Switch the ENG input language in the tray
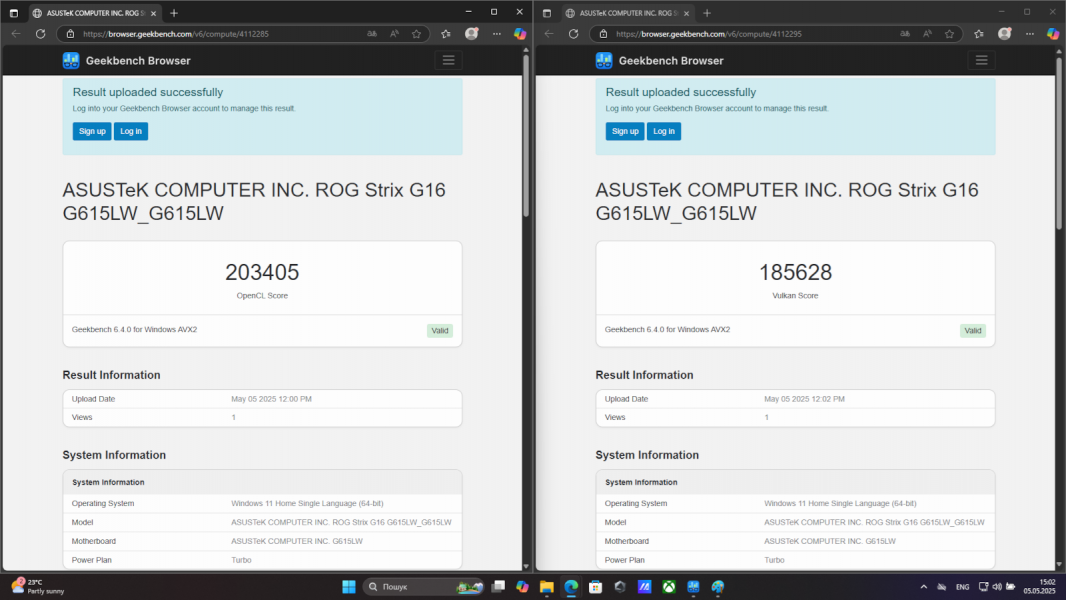1066x600 pixels. [x=963, y=587]
